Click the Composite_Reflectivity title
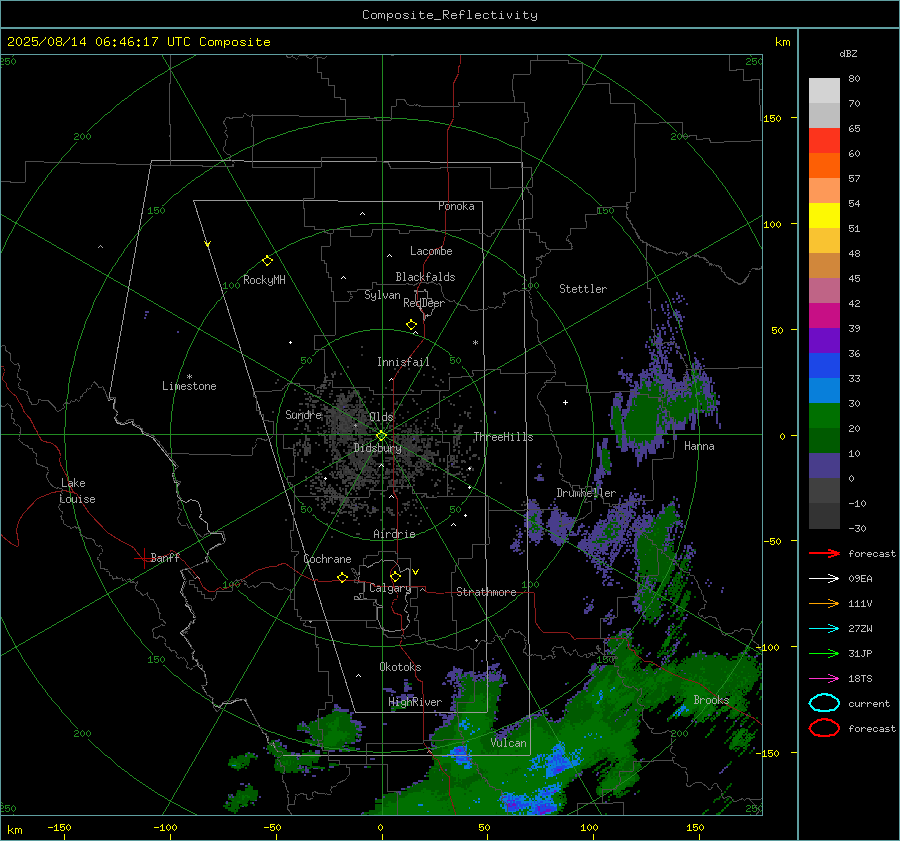 point(450,15)
